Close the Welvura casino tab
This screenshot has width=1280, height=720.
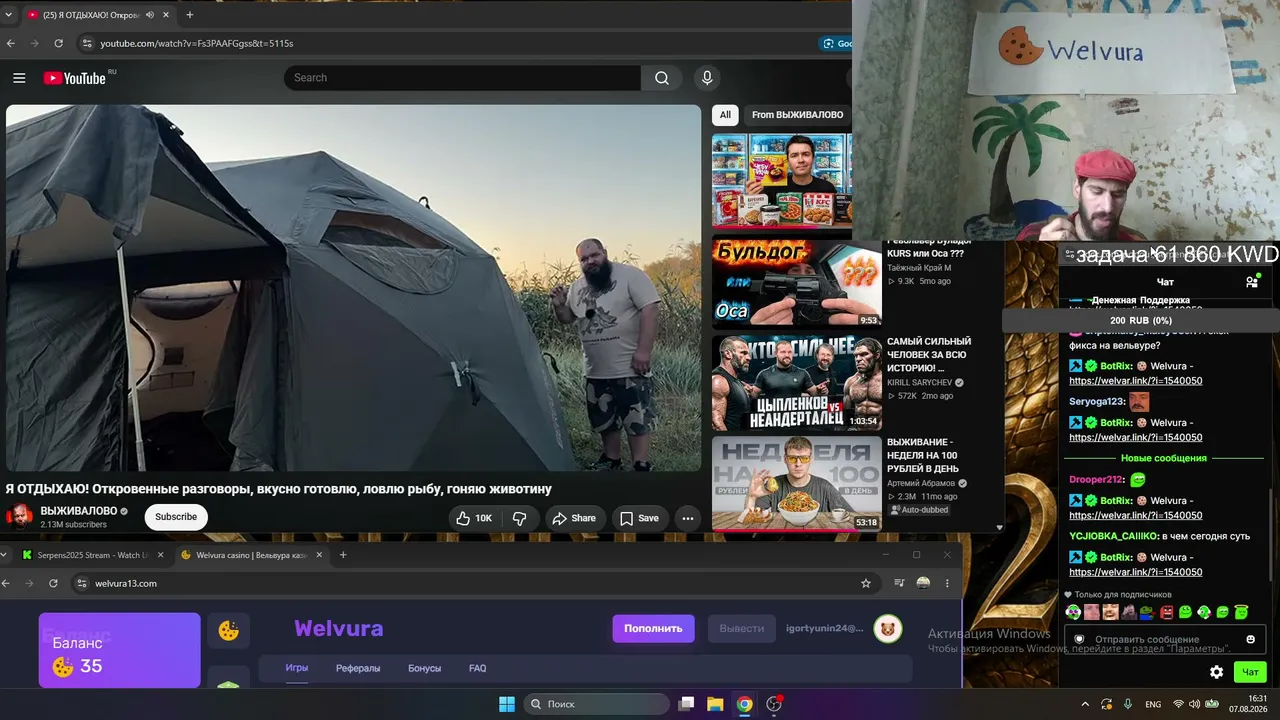pyautogui.click(x=319, y=555)
